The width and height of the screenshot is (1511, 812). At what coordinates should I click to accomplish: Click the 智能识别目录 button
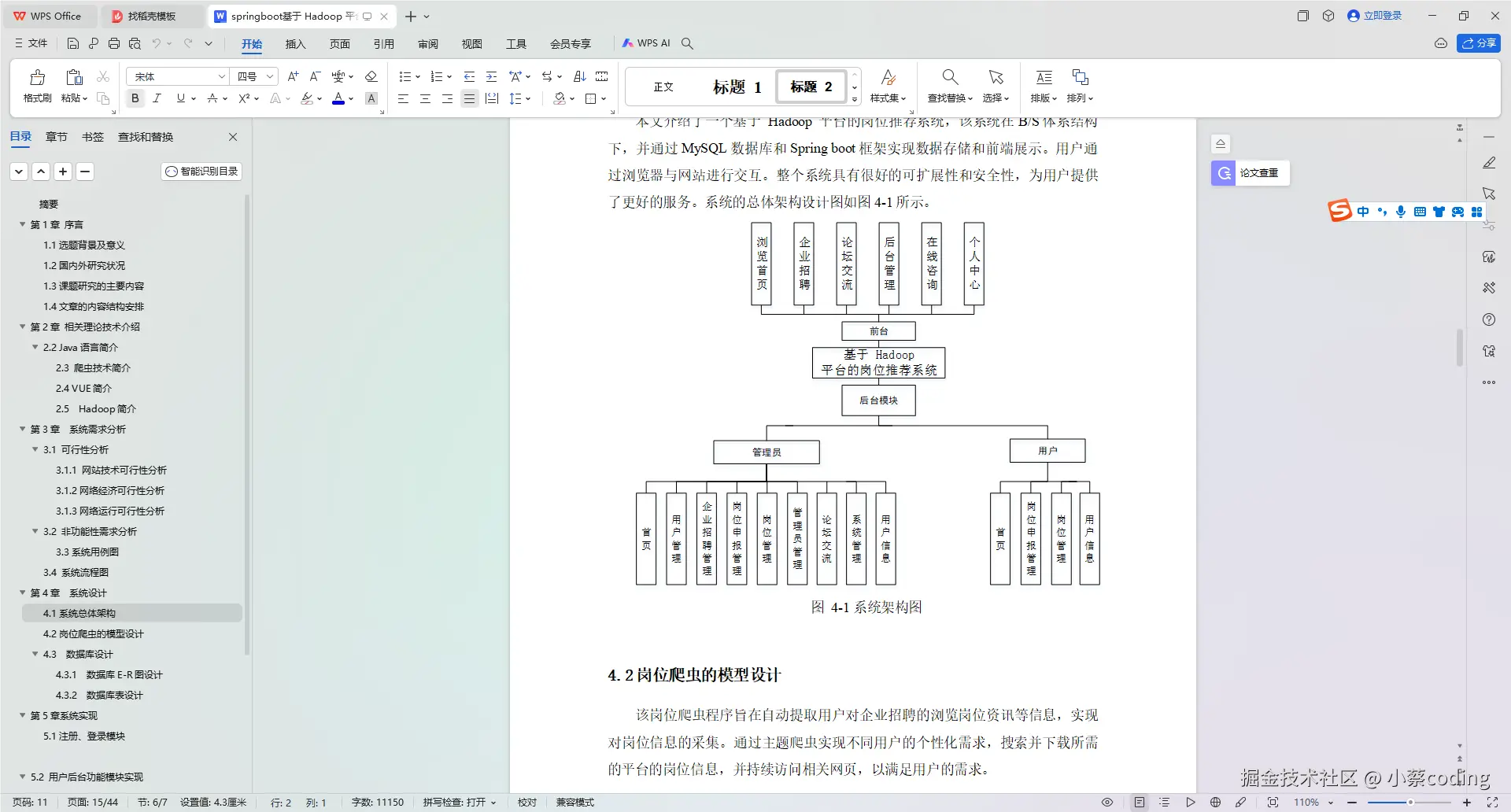coord(201,171)
